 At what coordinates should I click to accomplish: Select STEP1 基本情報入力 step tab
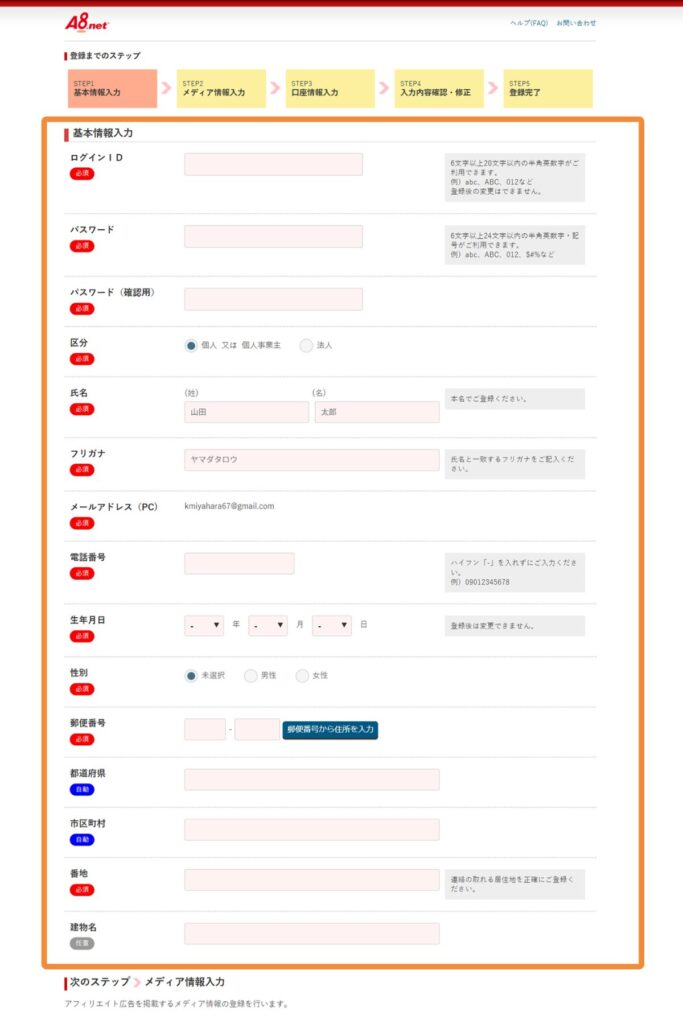[x=112, y=88]
